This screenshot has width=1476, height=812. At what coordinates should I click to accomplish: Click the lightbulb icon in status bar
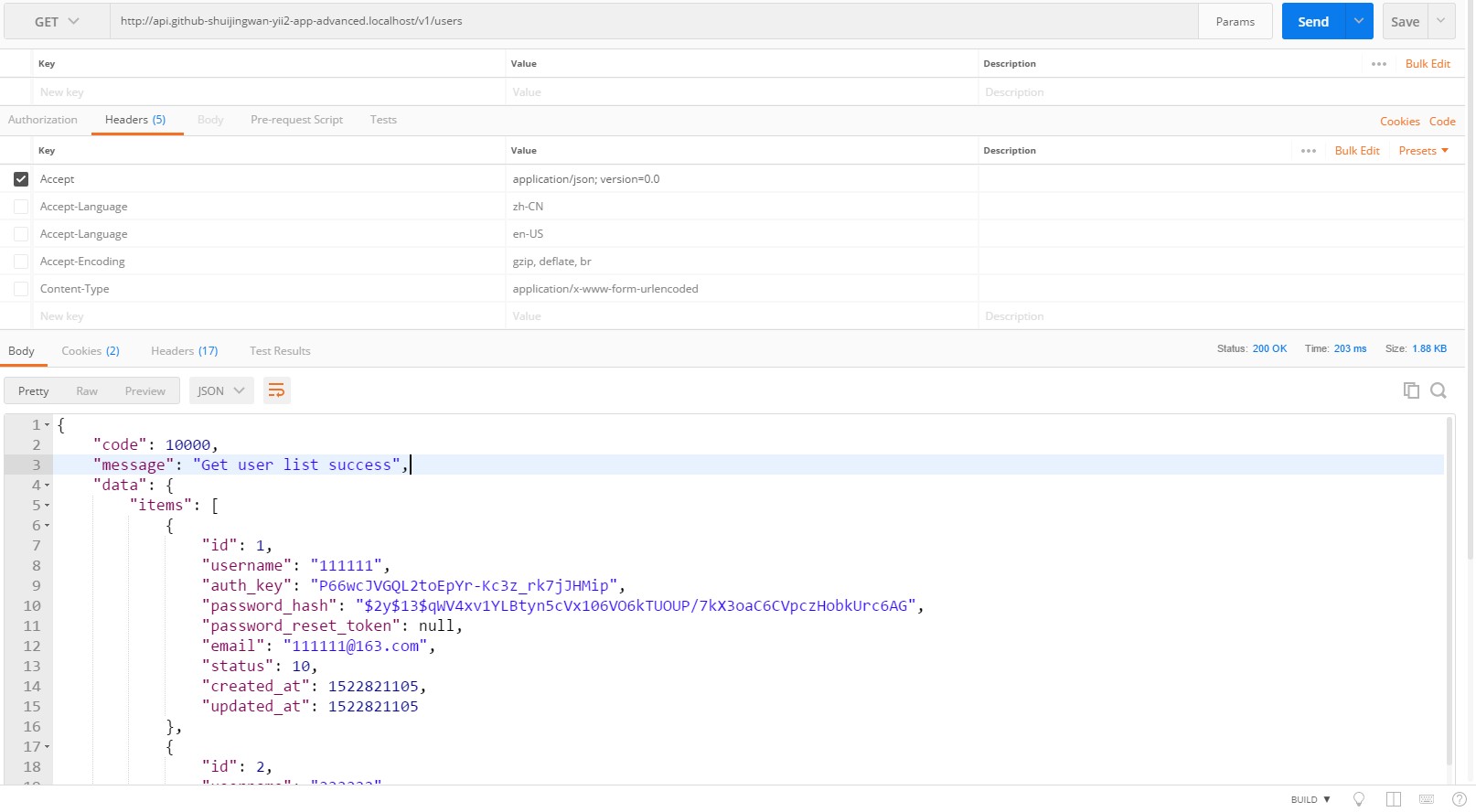click(1359, 799)
